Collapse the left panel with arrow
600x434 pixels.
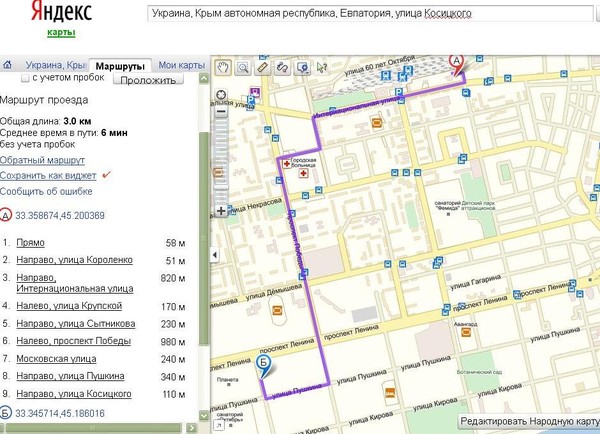click(215, 255)
